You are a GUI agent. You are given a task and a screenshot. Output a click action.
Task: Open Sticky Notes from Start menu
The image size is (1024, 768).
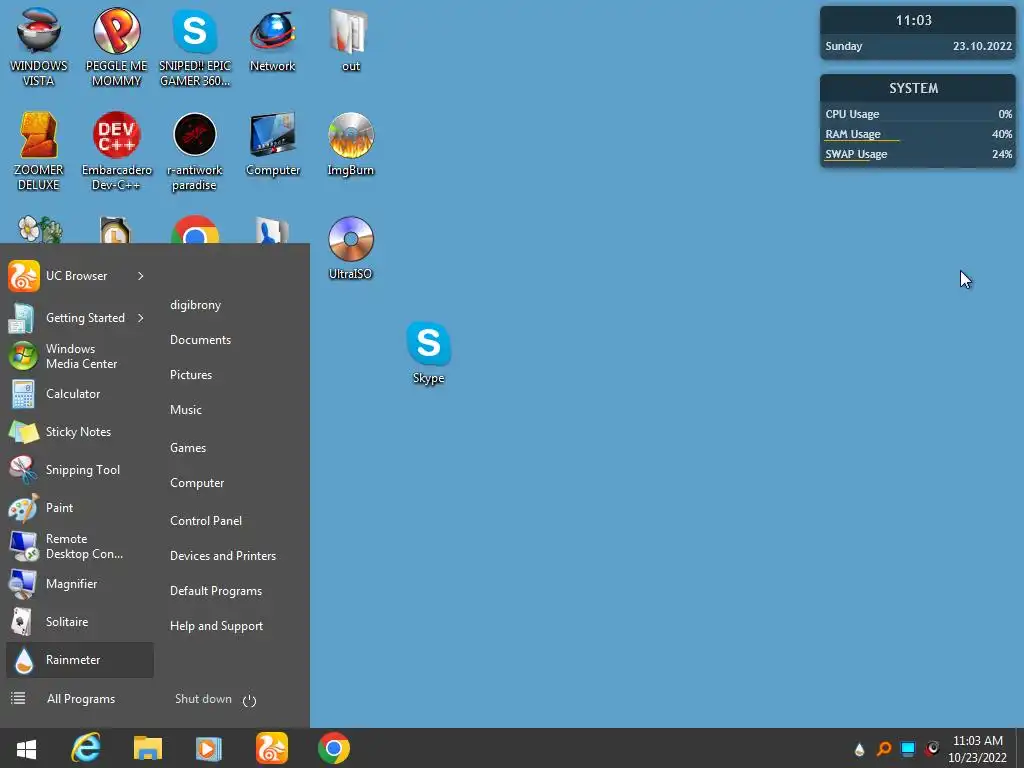click(x=80, y=432)
